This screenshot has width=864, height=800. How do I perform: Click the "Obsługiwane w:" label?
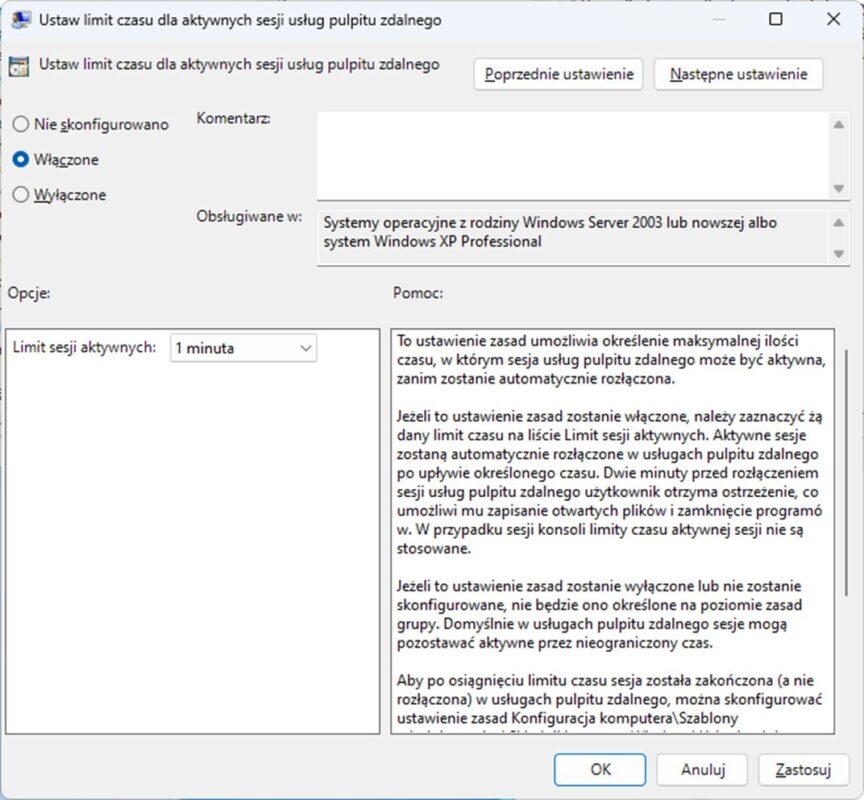point(249,217)
